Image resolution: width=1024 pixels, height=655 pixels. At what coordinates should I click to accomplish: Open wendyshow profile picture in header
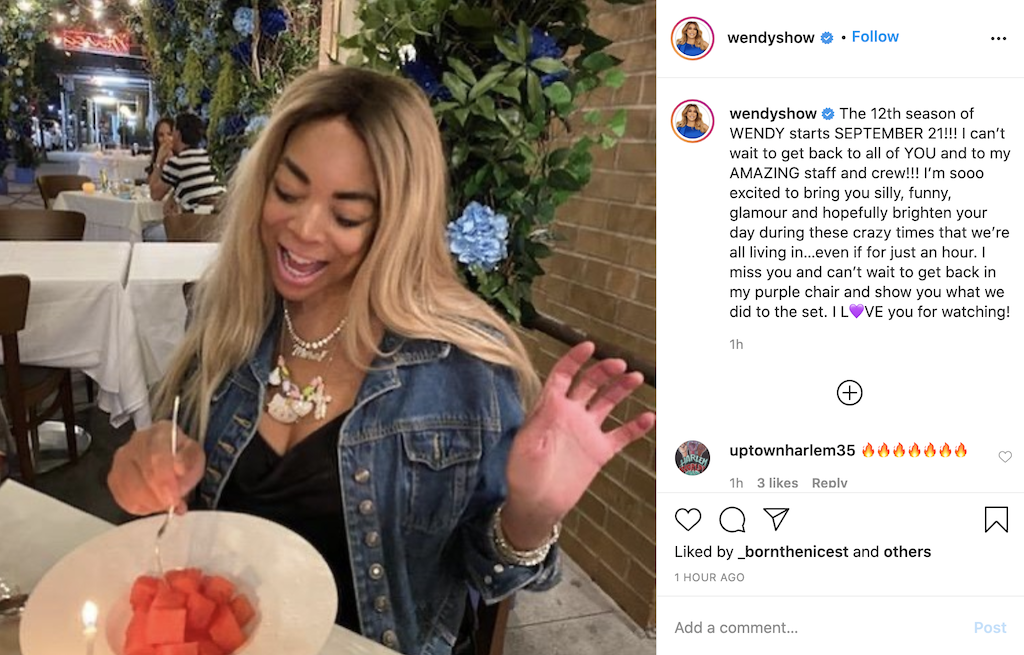click(x=692, y=39)
